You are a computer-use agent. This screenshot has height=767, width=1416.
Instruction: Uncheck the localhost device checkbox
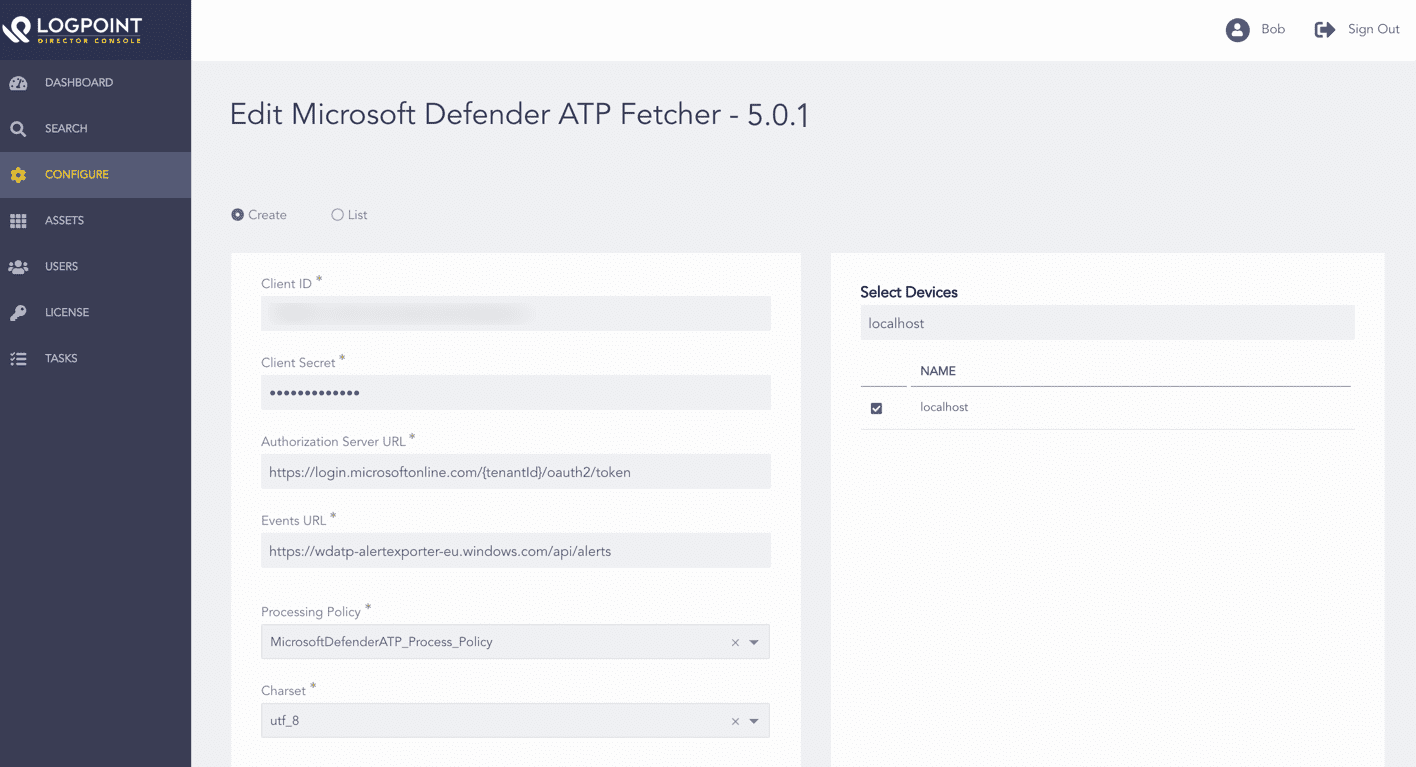tap(877, 408)
